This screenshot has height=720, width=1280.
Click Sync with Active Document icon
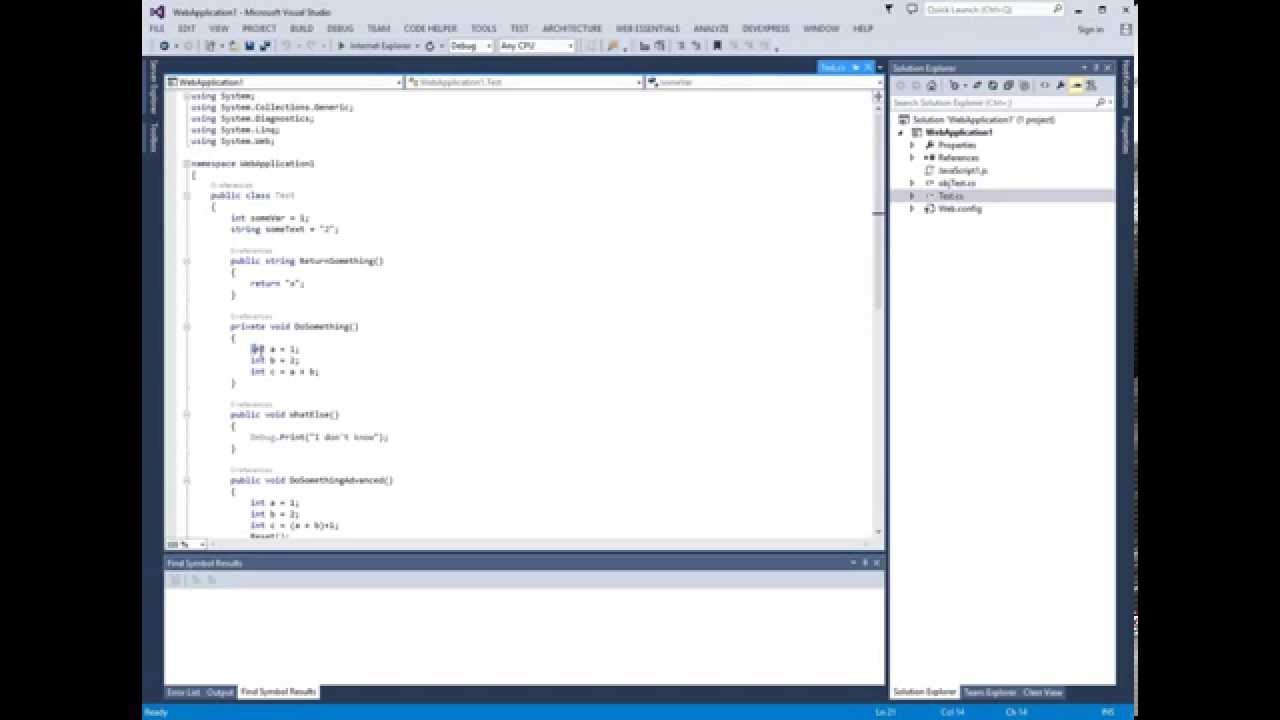(978, 85)
